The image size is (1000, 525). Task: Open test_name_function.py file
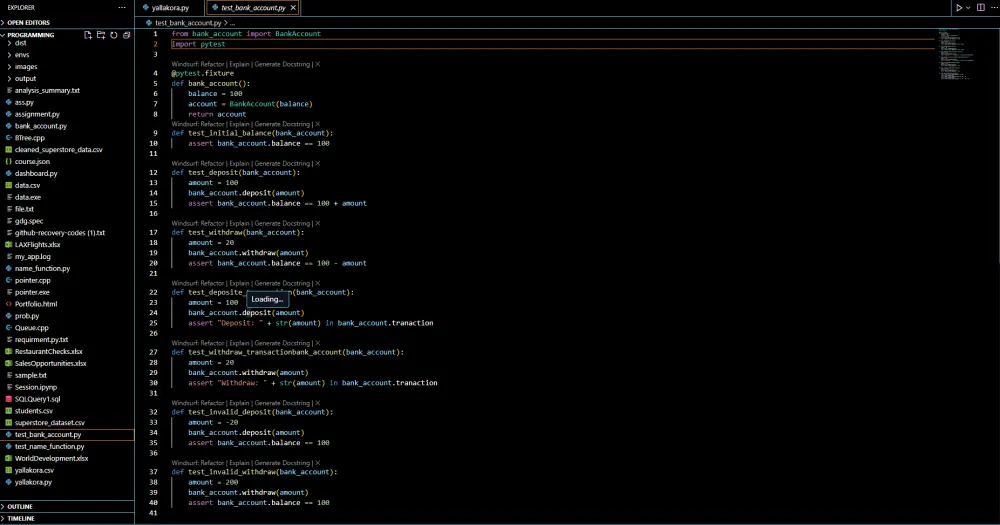(49, 447)
